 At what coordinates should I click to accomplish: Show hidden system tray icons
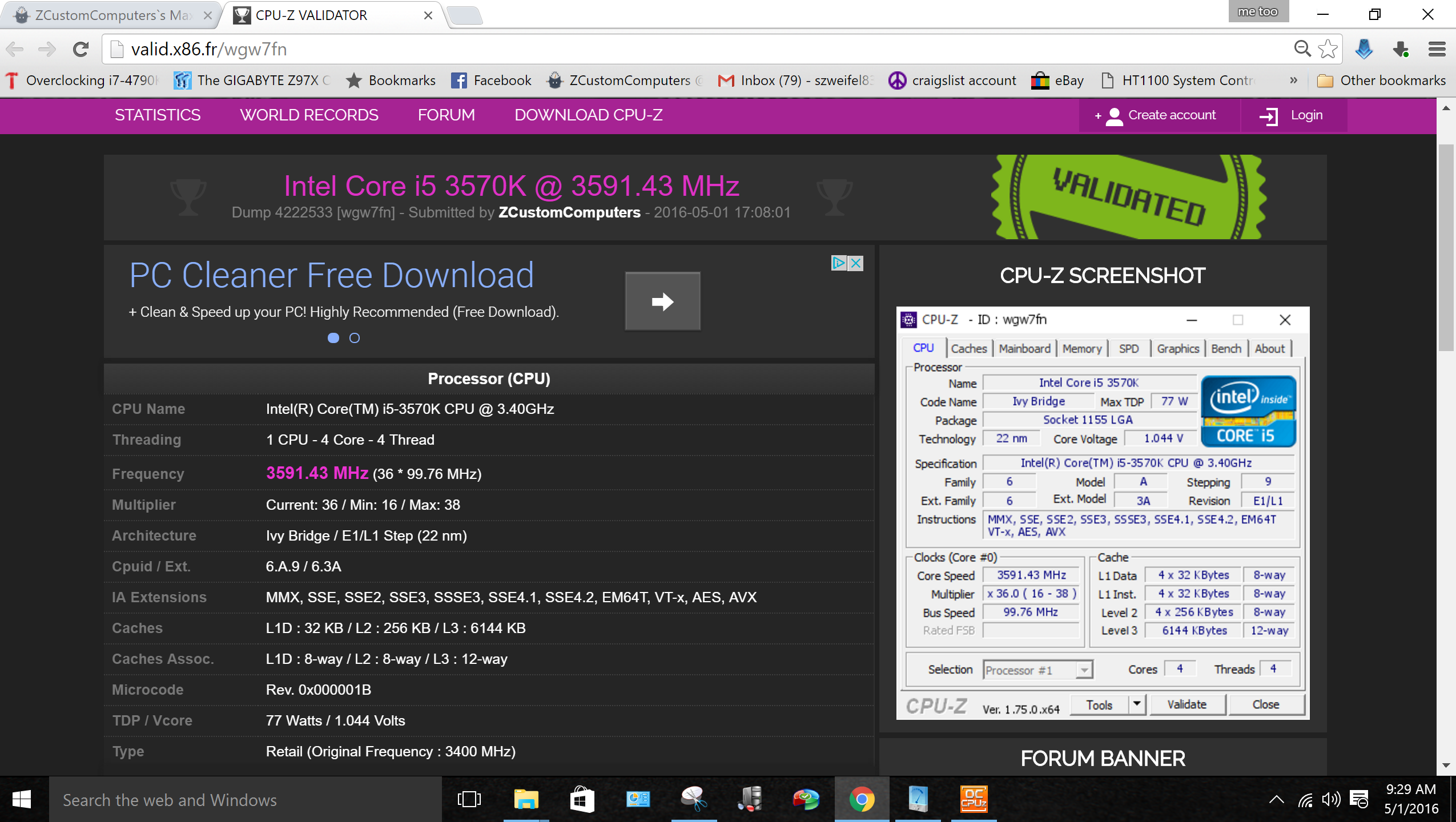click(x=1277, y=799)
